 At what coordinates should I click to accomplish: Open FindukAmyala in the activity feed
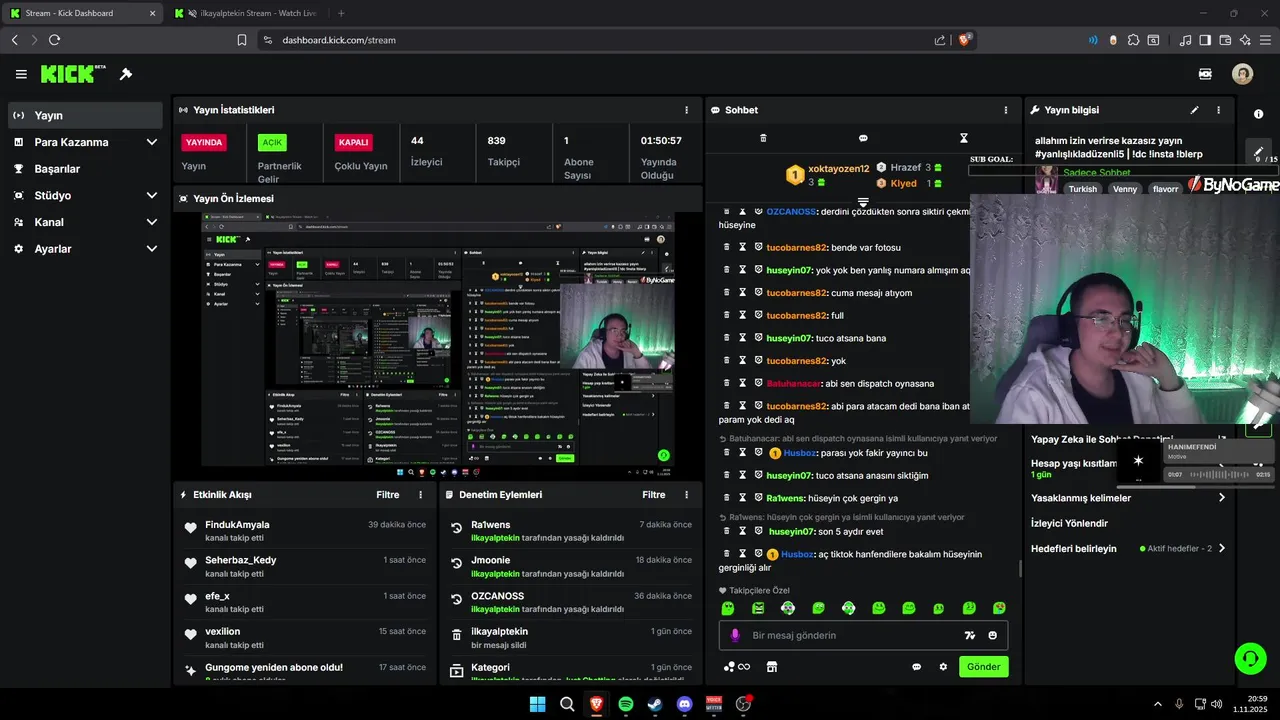(x=237, y=525)
